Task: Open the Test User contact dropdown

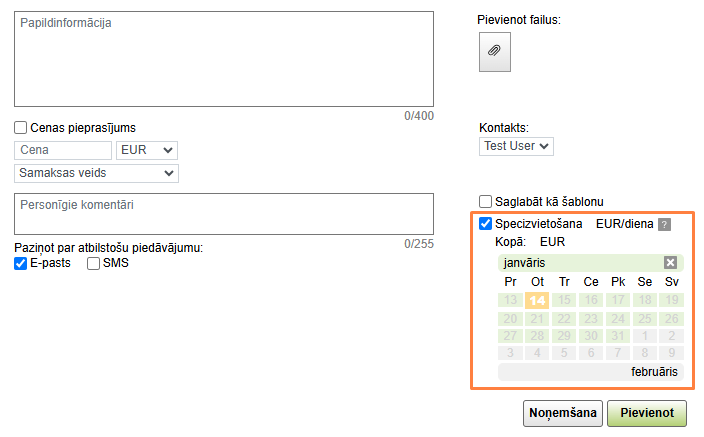Action: [x=516, y=146]
